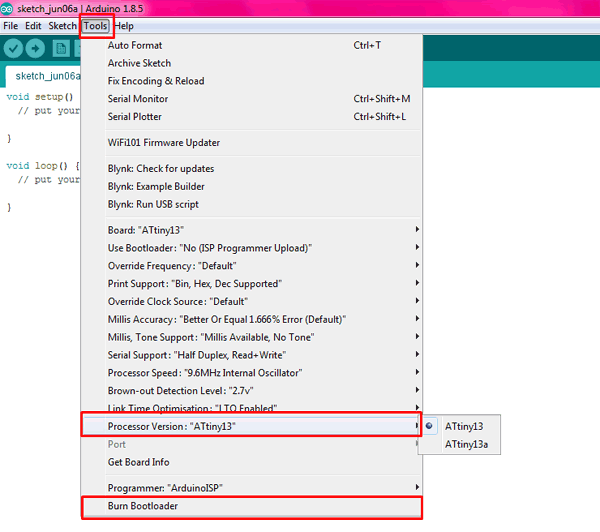Expand the Processor Speed submenu
Screen dimensions: 600x532
(x=252, y=373)
